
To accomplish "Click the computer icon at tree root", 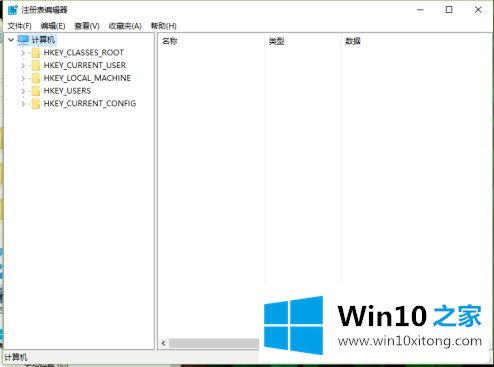I will (x=23, y=40).
